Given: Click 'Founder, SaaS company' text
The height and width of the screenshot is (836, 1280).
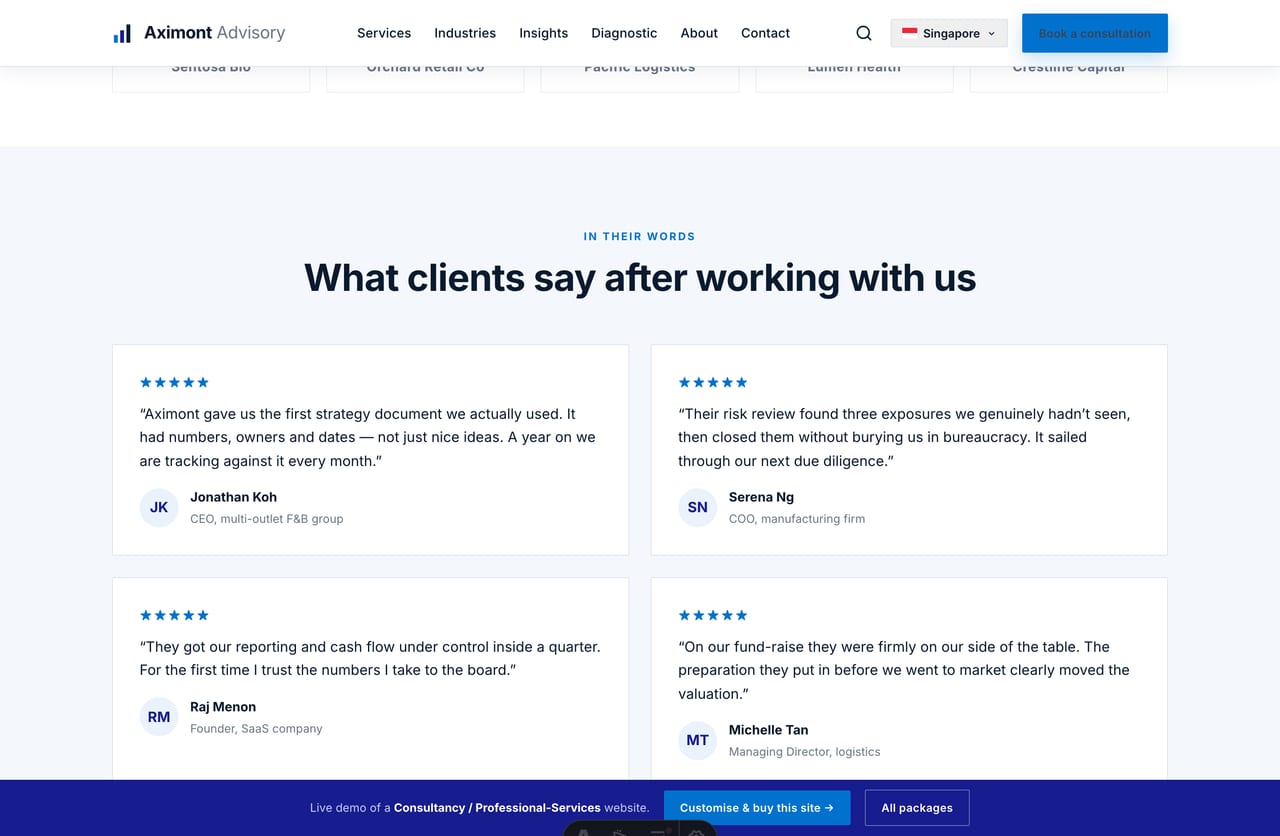Looking at the screenshot, I should click(256, 729).
